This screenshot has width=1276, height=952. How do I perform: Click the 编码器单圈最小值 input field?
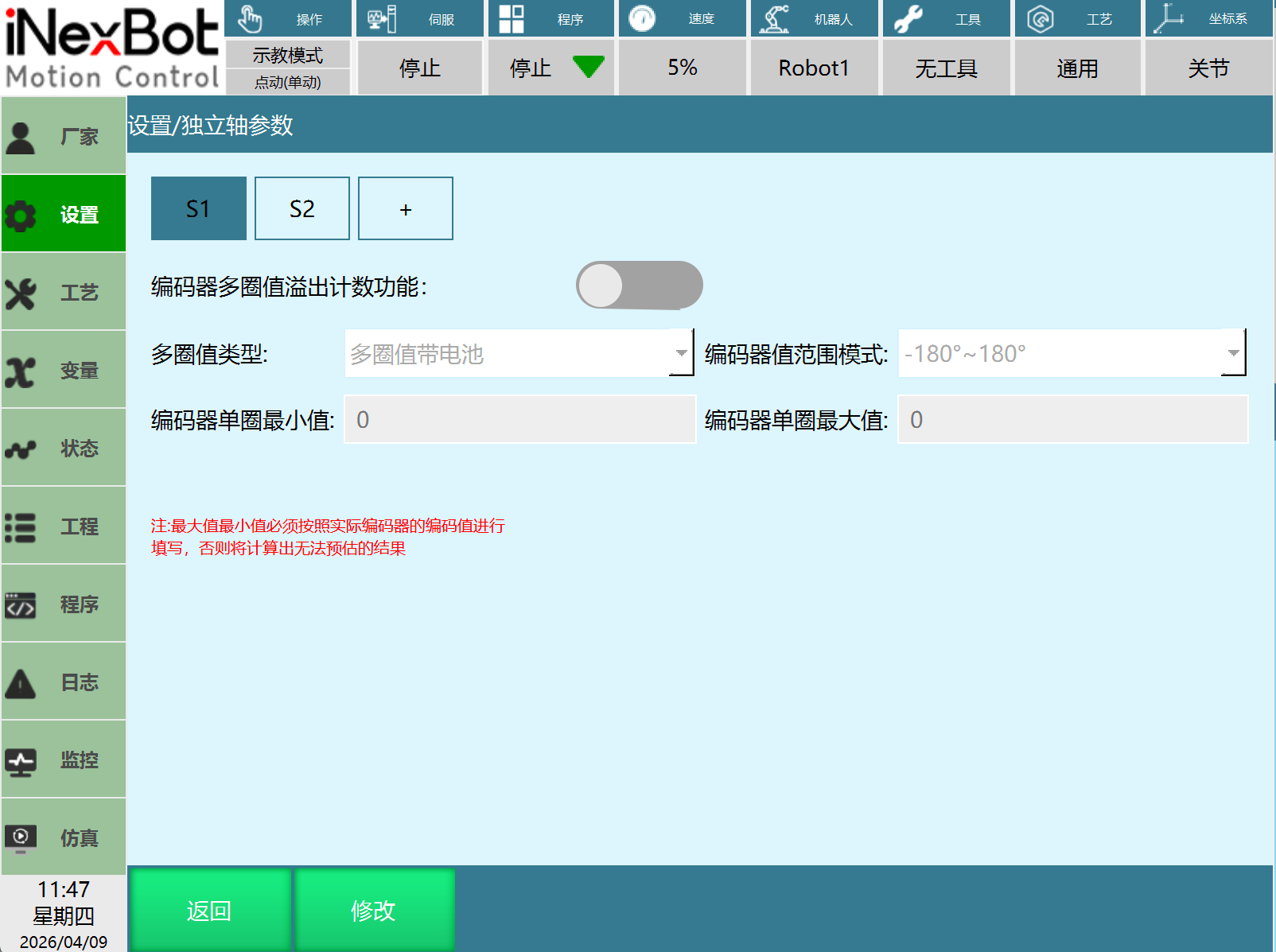pyautogui.click(x=519, y=420)
